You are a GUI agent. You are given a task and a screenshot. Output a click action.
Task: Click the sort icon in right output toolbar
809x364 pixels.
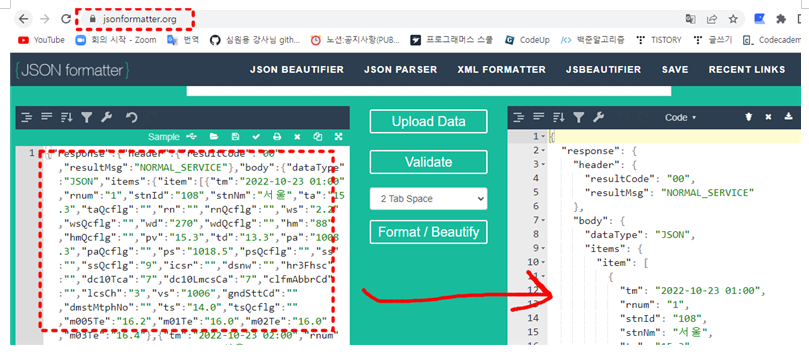tap(558, 118)
